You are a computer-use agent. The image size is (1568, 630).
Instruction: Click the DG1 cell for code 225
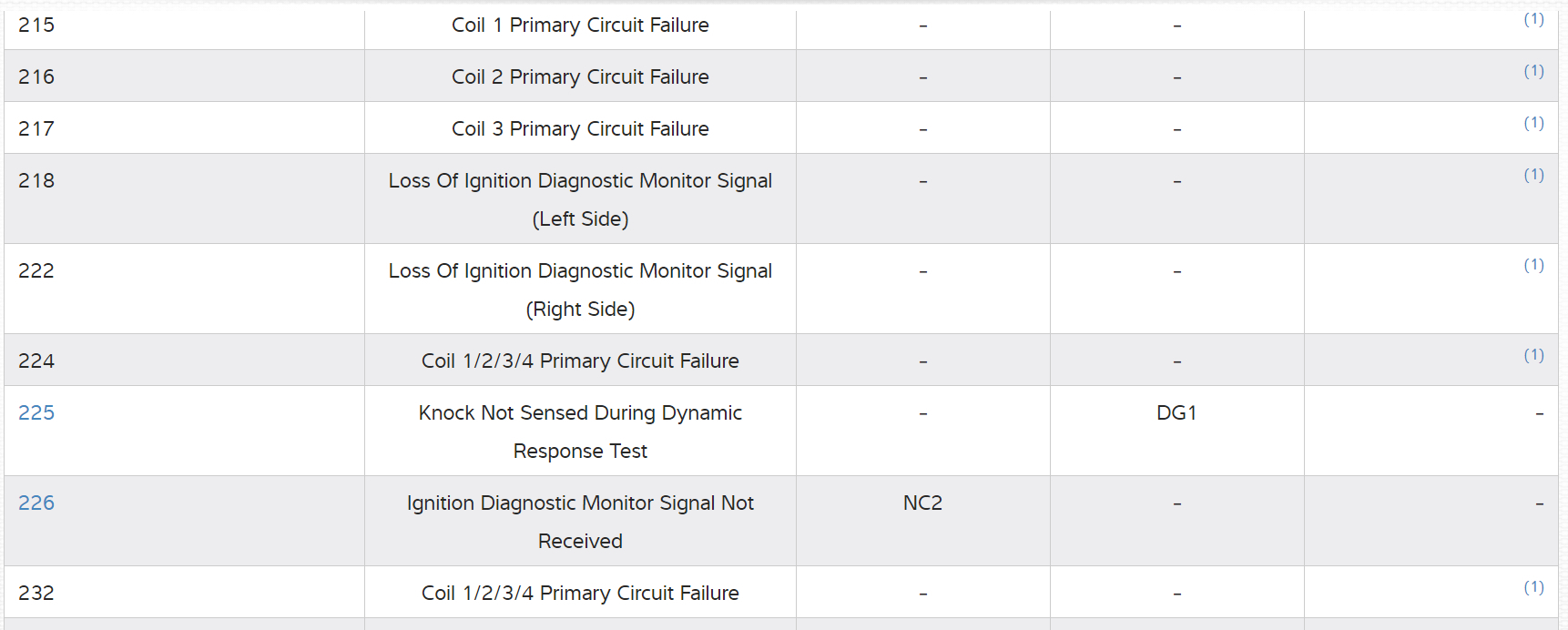(x=1176, y=413)
